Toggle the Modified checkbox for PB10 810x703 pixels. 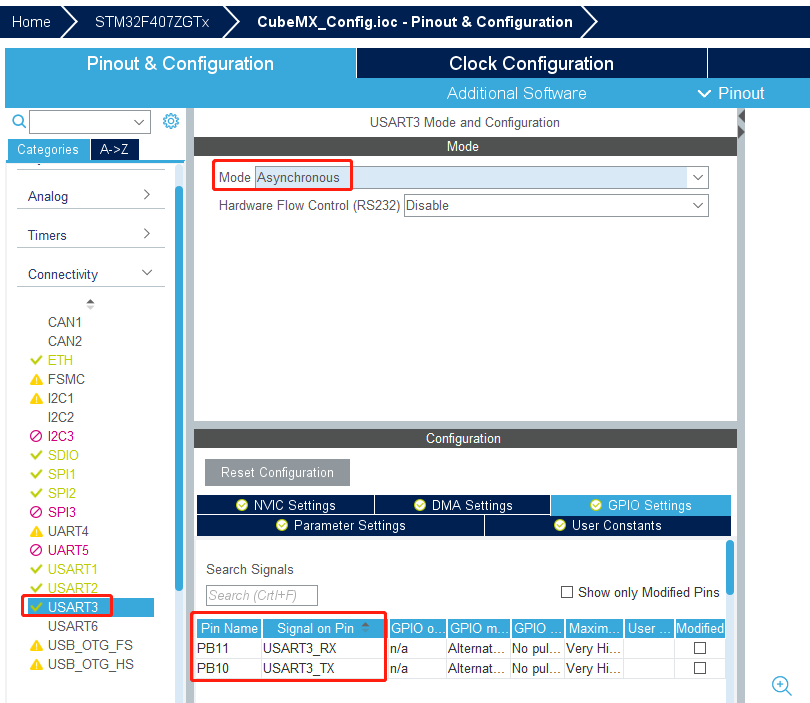click(700, 668)
